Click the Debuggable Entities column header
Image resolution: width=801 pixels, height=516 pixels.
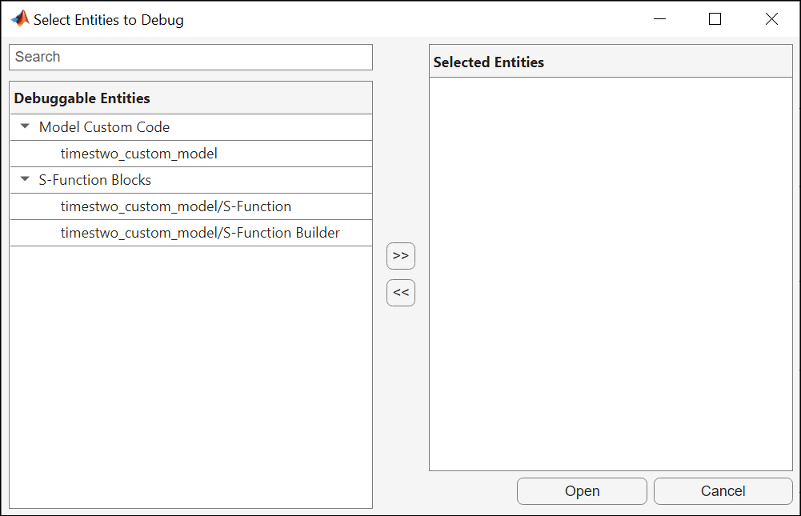coord(191,98)
